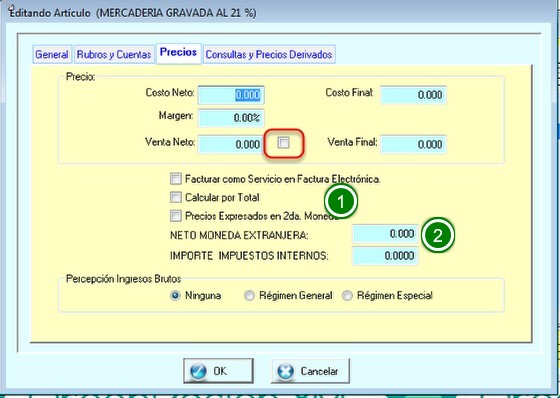Open Consultas y Precios Derivados tab
The width and height of the screenshot is (560, 398).
(269, 55)
